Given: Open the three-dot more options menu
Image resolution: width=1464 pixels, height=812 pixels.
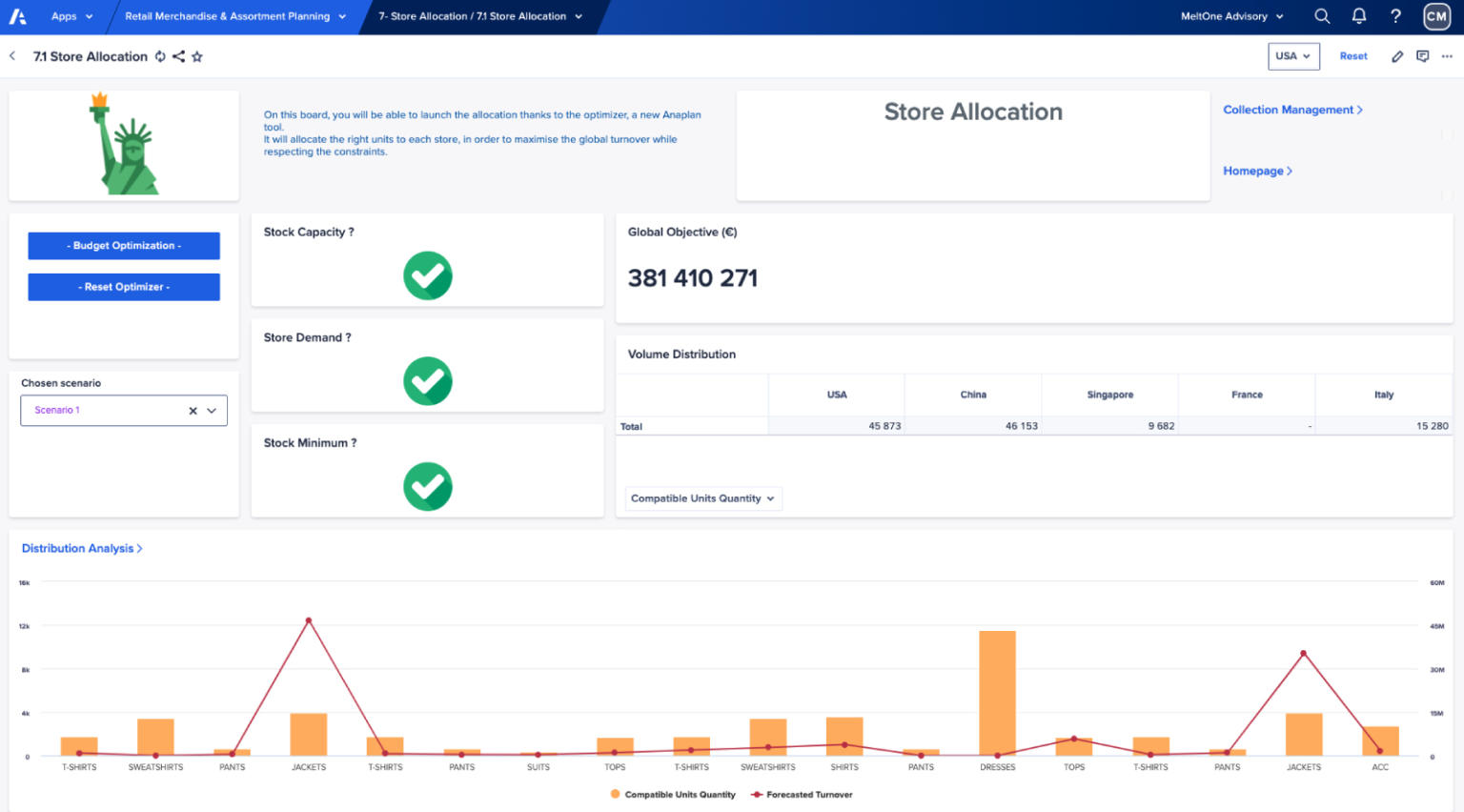Looking at the screenshot, I should click(1447, 56).
